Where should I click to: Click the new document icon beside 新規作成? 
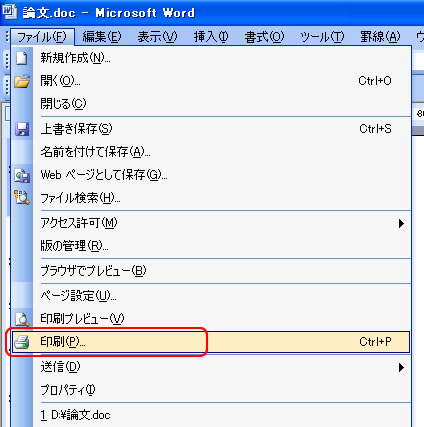(x=22, y=58)
